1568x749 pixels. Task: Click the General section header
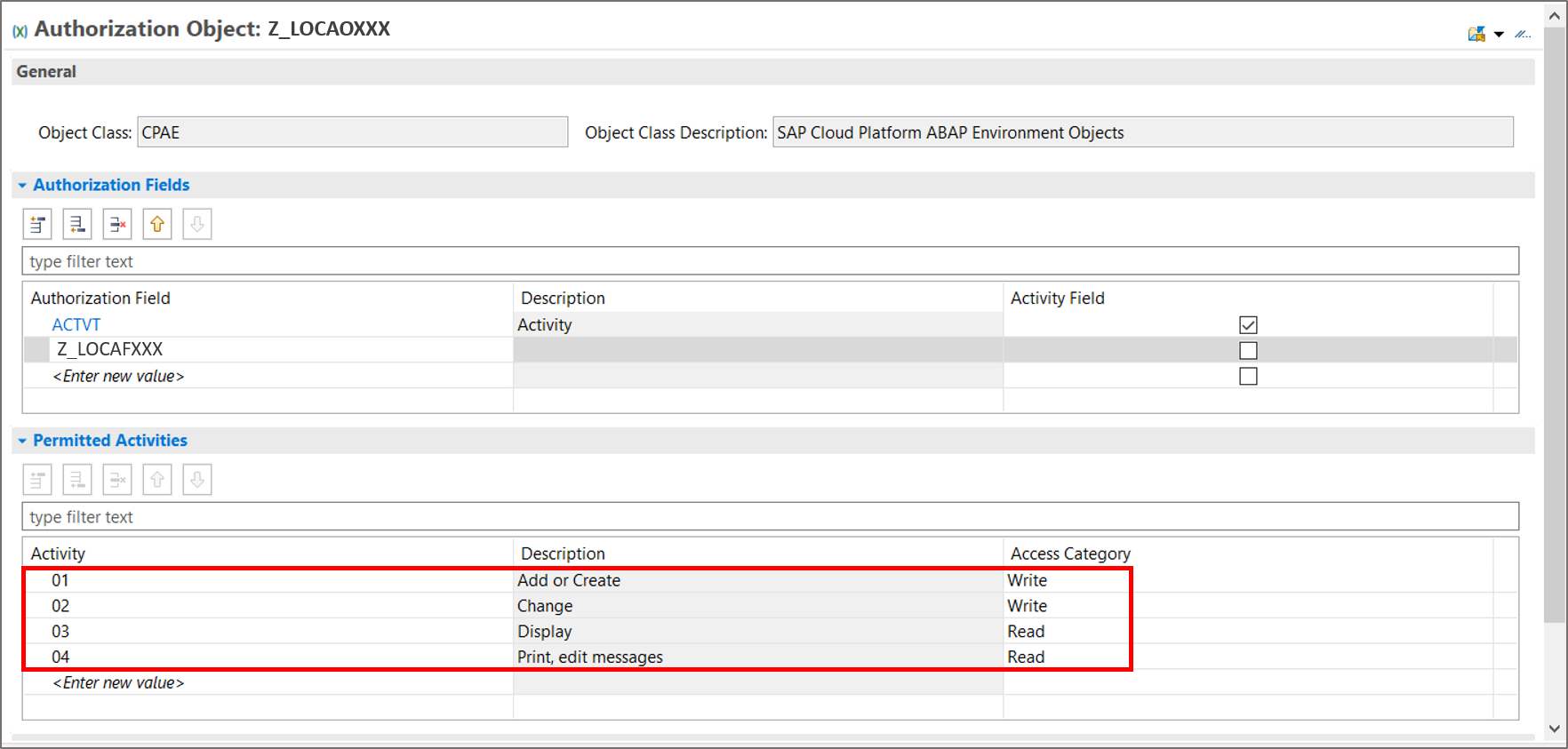tap(773, 72)
